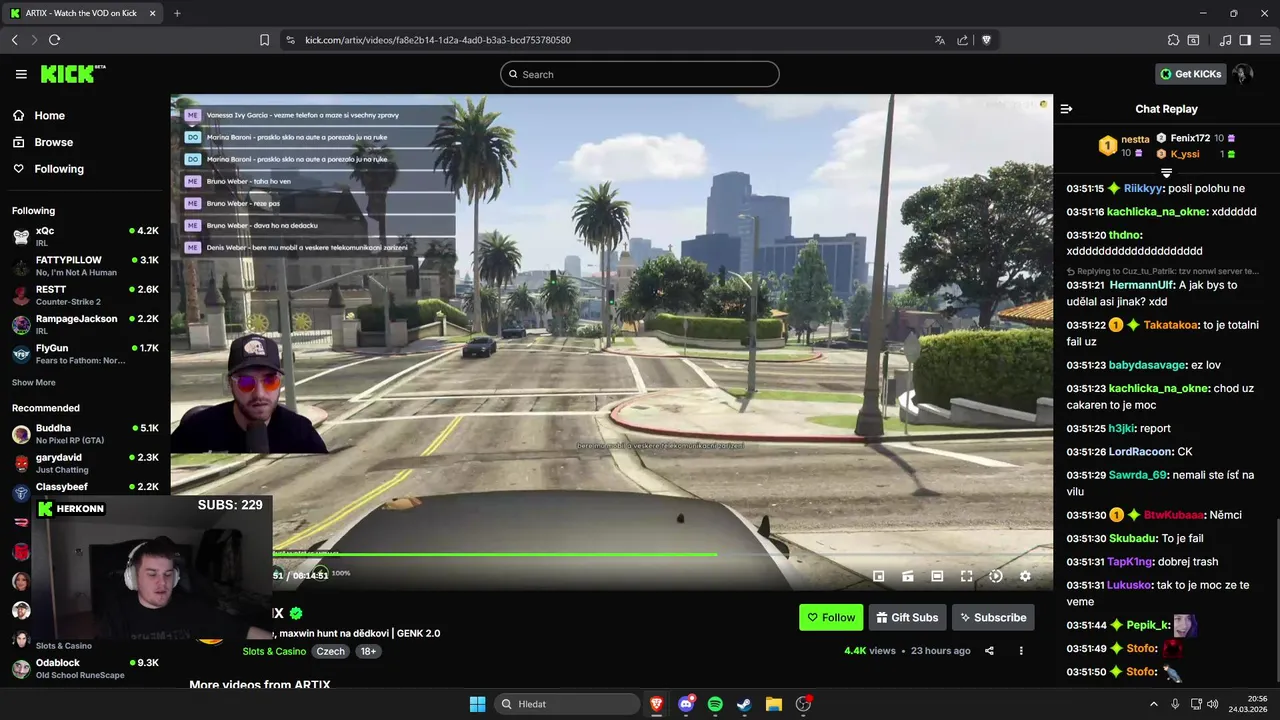Open picture-in-picture mode

(879, 576)
